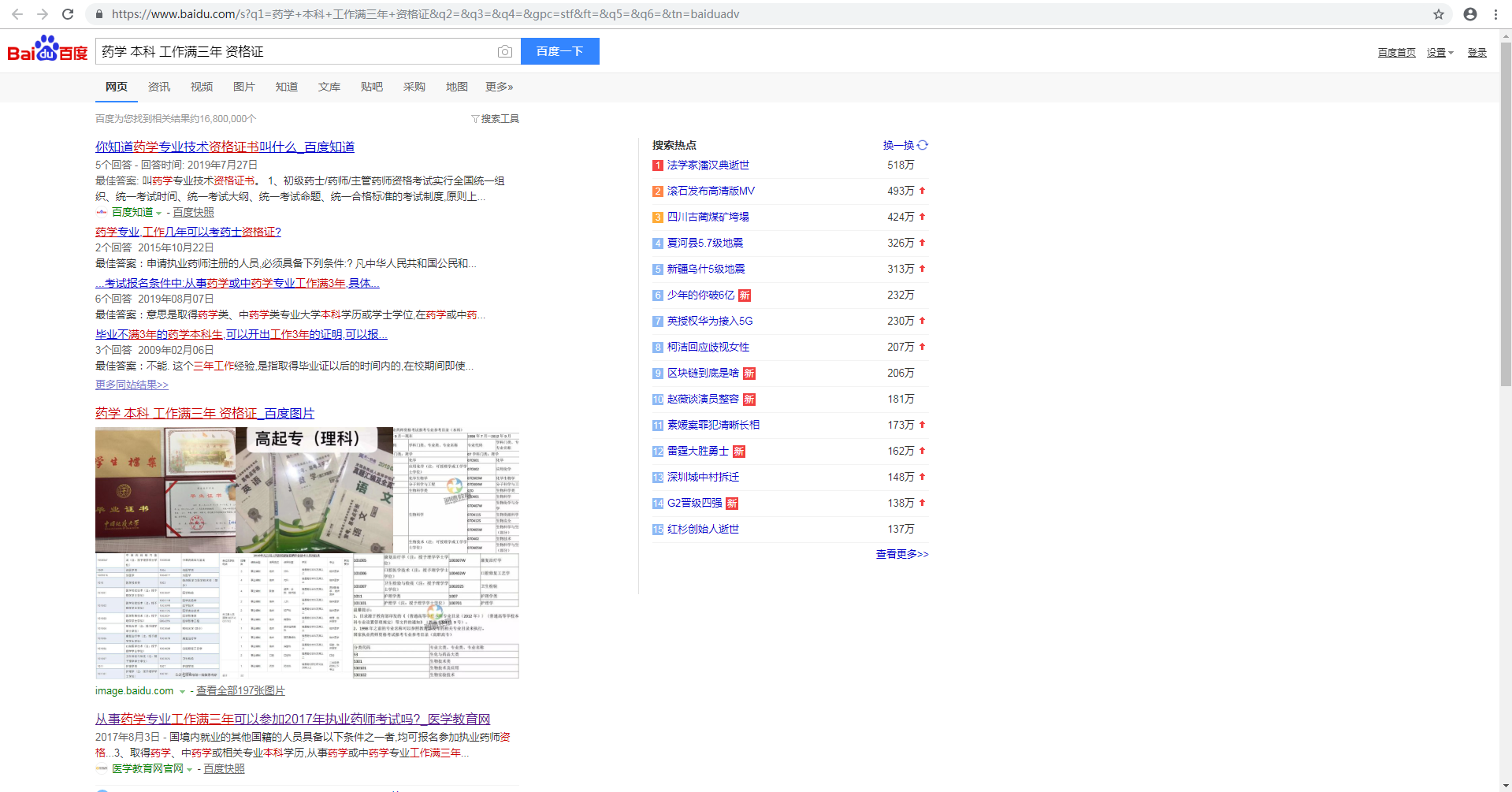Click the refresh icon beside 换一换

point(923,145)
